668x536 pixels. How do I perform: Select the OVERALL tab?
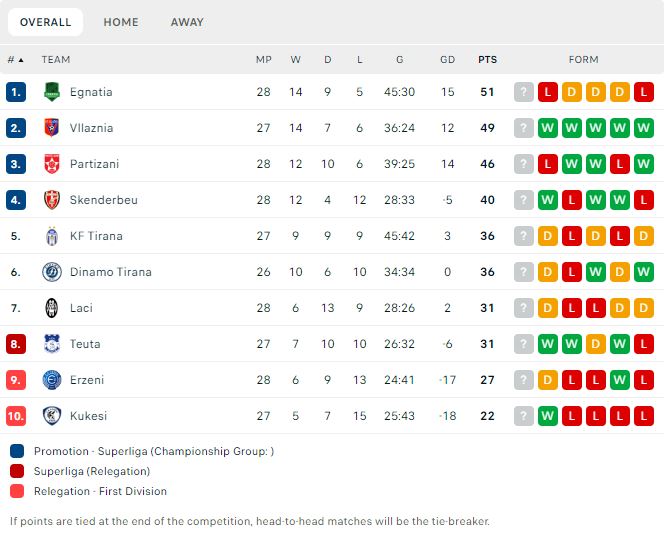tap(46, 22)
